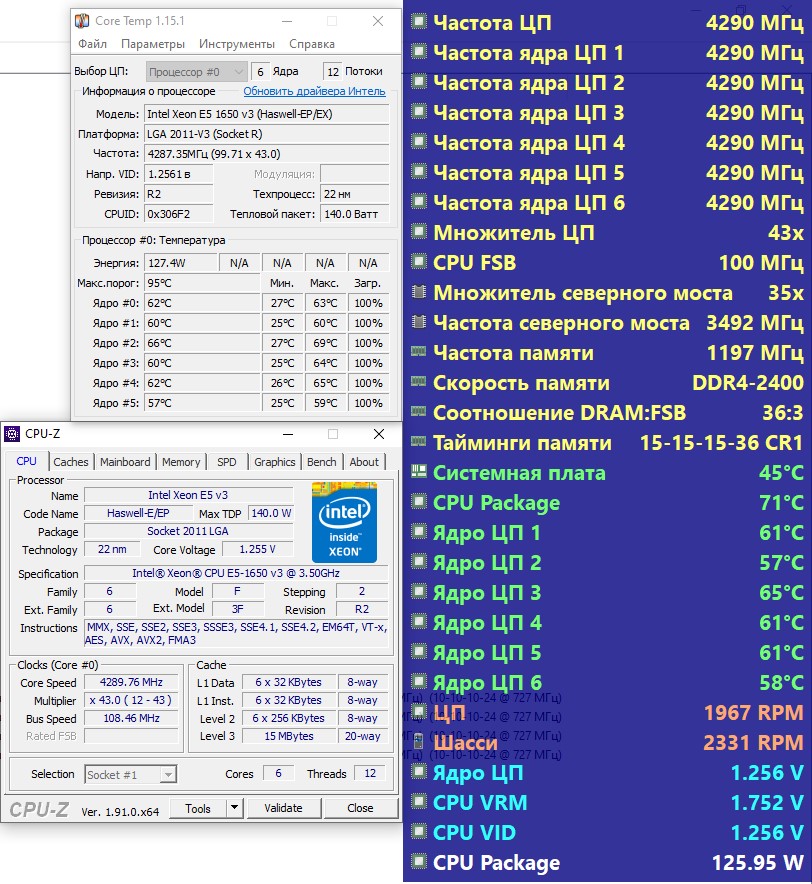
Task: Click the icon beside CPU VRM voltage
Action: click(418, 801)
